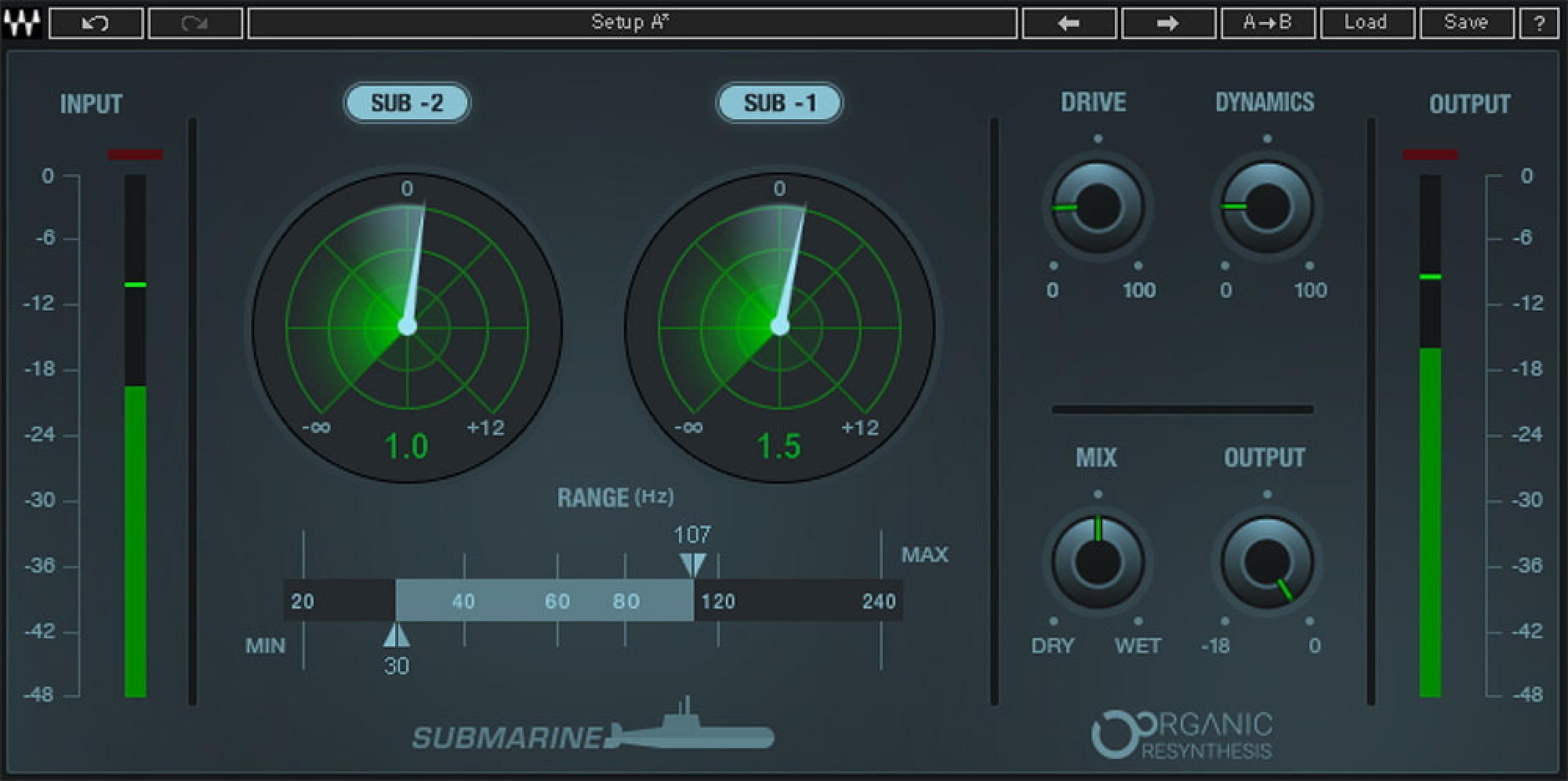Load the next preset with right arrow

click(x=1169, y=22)
